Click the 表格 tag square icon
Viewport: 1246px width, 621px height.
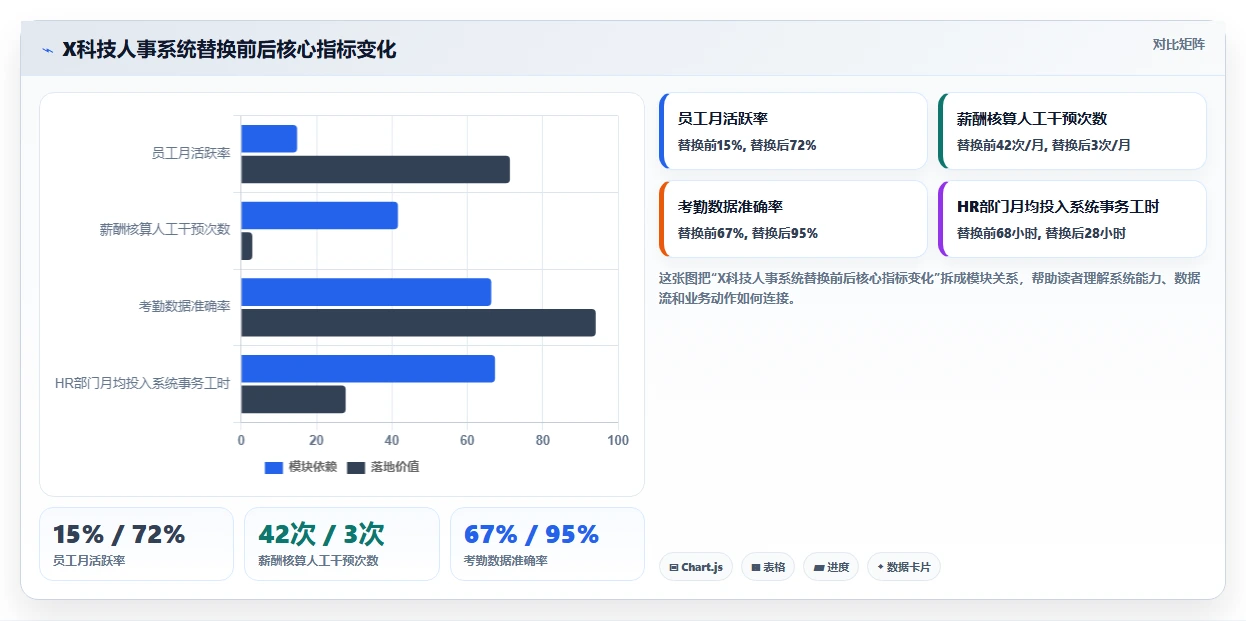coord(756,568)
